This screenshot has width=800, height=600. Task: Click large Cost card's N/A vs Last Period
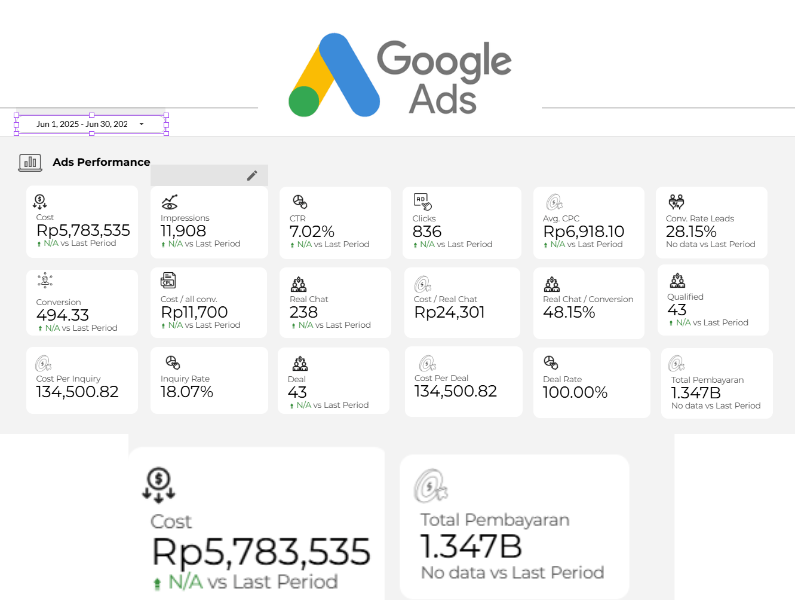coord(246,582)
